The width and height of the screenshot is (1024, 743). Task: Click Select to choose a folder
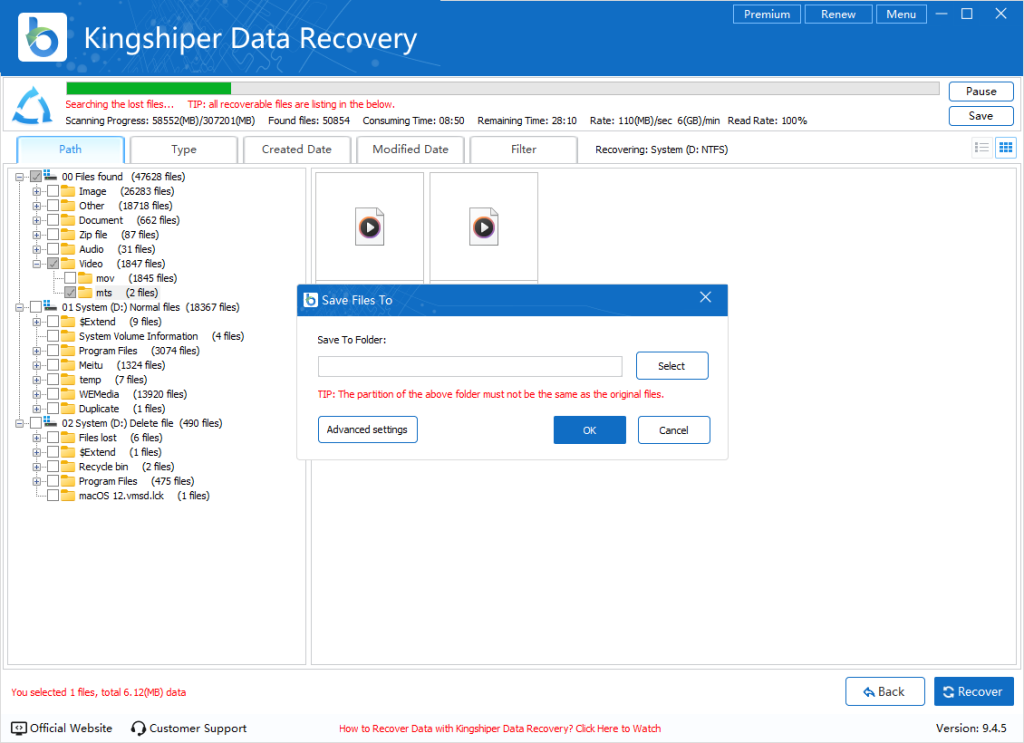point(672,366)
